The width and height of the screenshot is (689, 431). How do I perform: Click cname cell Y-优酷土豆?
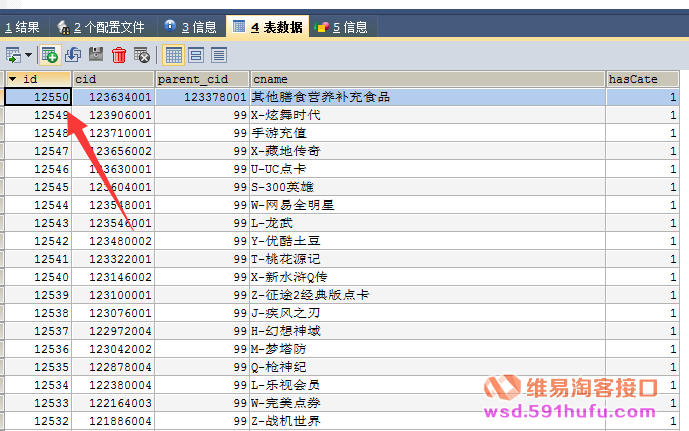point(428,241)
